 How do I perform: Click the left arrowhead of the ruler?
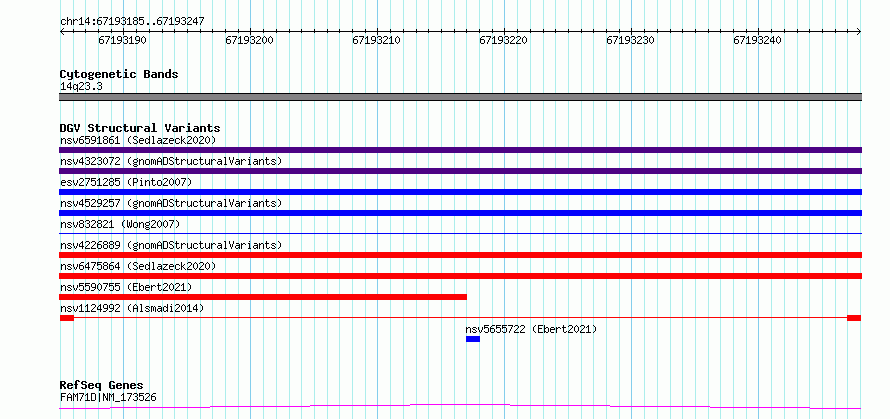(x=62, y=31)
